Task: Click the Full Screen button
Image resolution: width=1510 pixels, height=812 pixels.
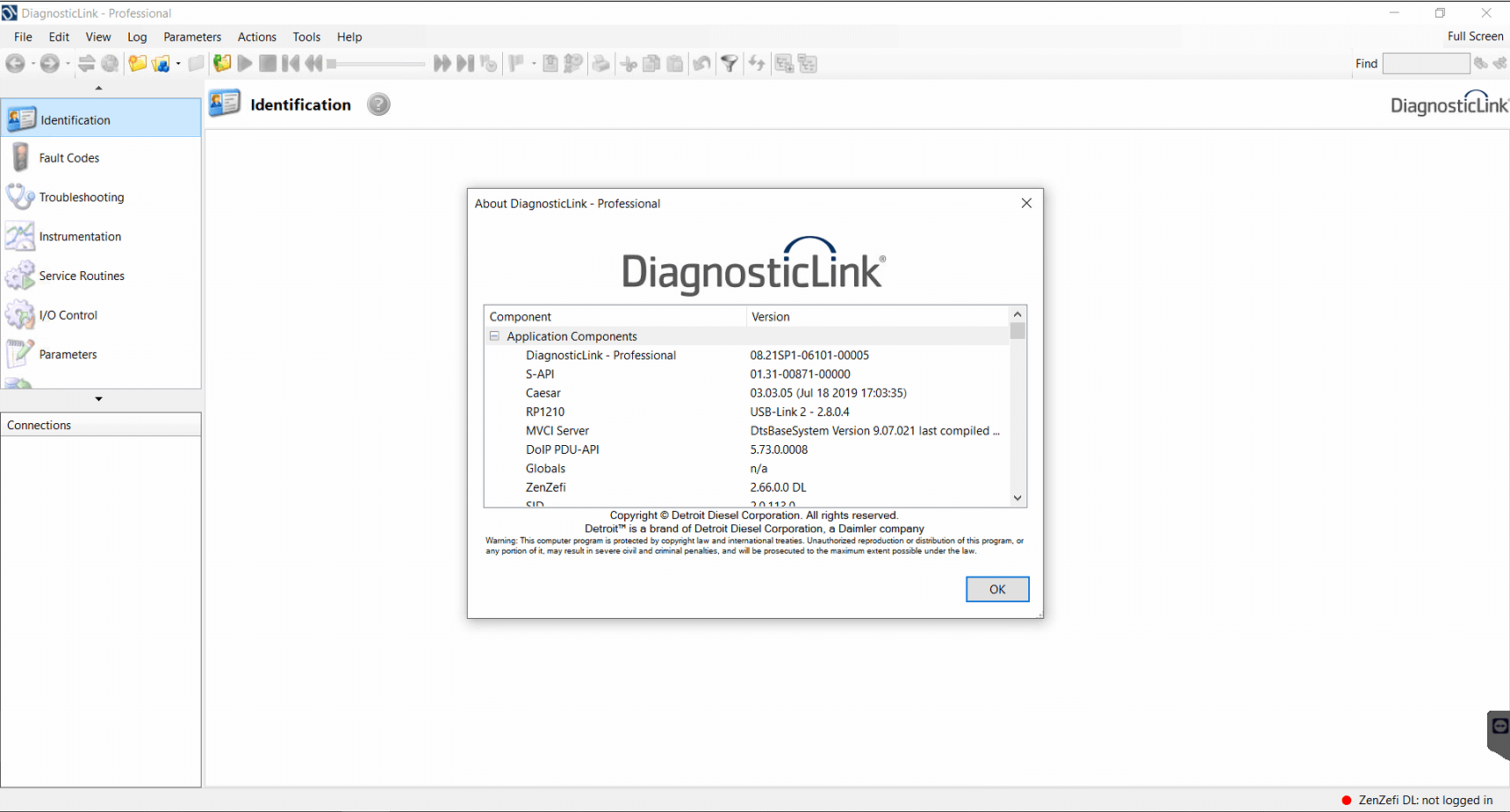Action: (1475, 36)
